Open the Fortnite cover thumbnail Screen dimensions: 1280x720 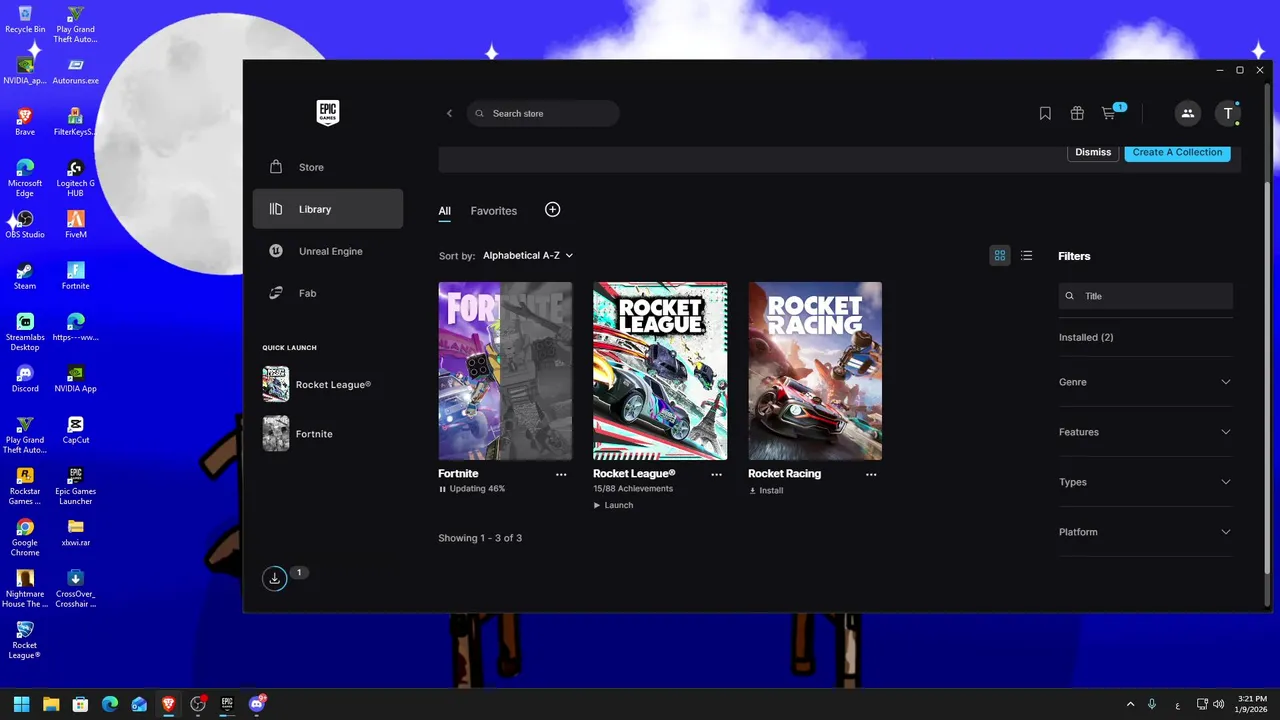tap(505, 371)
